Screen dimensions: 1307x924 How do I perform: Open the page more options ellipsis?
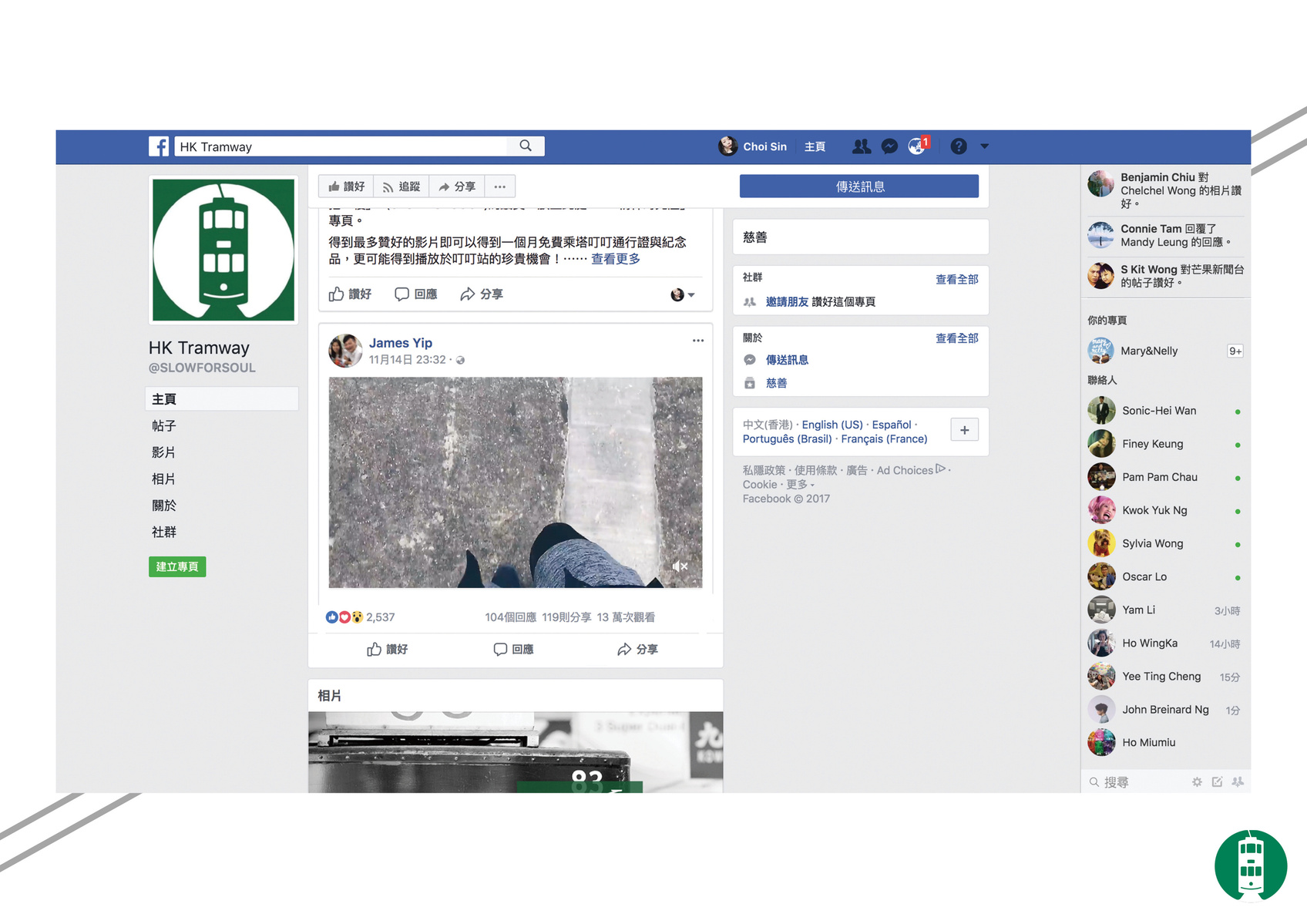500,186
